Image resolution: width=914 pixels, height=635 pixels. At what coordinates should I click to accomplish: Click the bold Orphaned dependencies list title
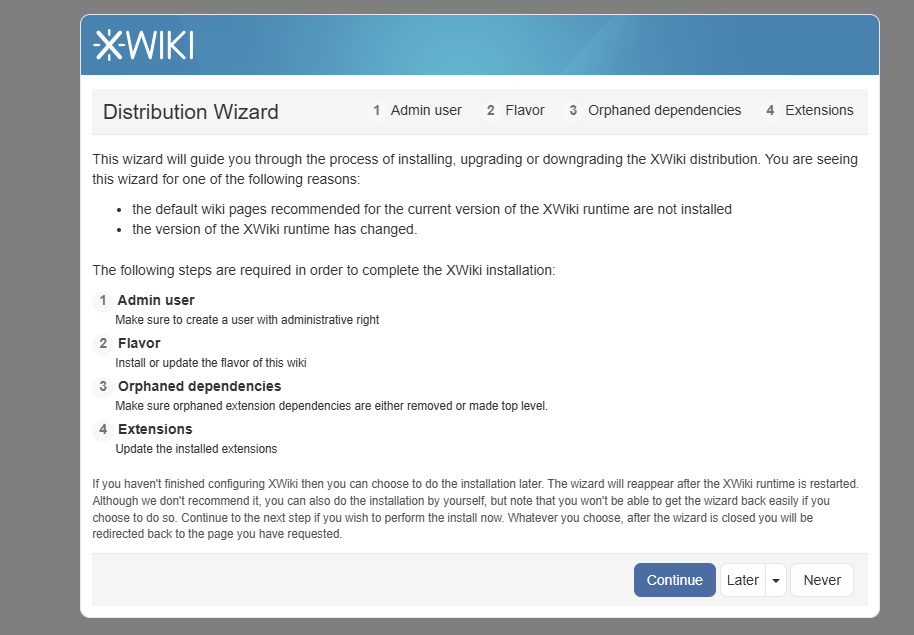coord(199,386)
